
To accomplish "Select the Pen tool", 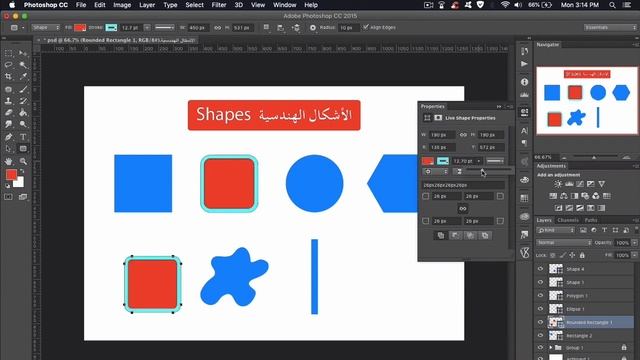I will pos(9,137).
